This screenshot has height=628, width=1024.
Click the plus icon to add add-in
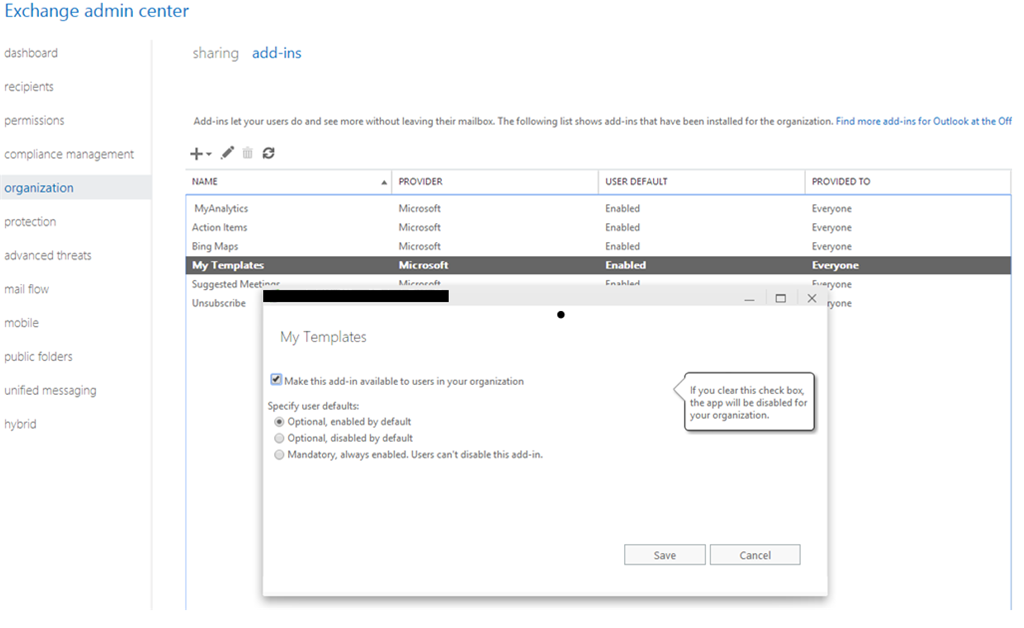[196, 153]
